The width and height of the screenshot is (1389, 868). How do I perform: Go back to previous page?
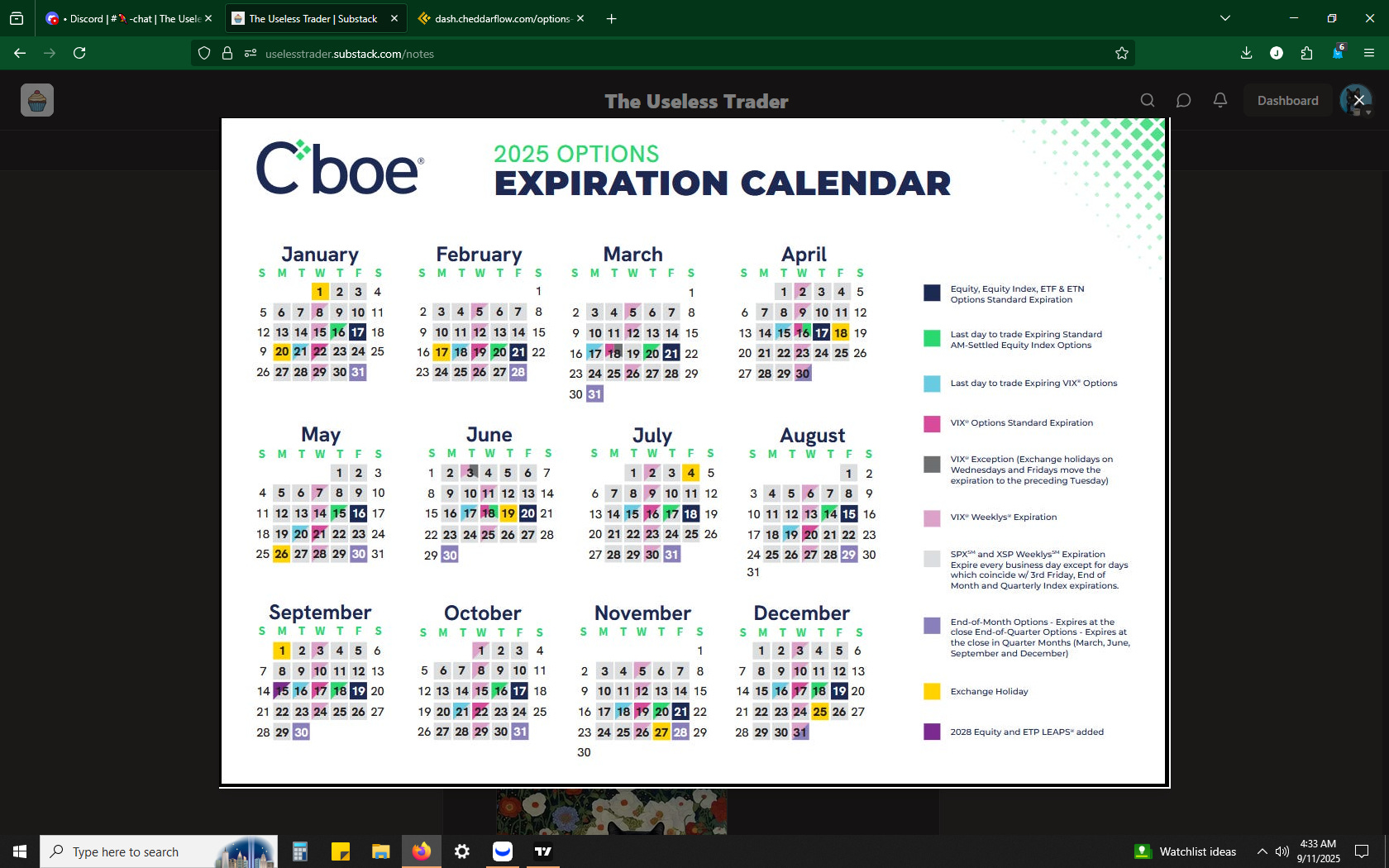point(20,53)
